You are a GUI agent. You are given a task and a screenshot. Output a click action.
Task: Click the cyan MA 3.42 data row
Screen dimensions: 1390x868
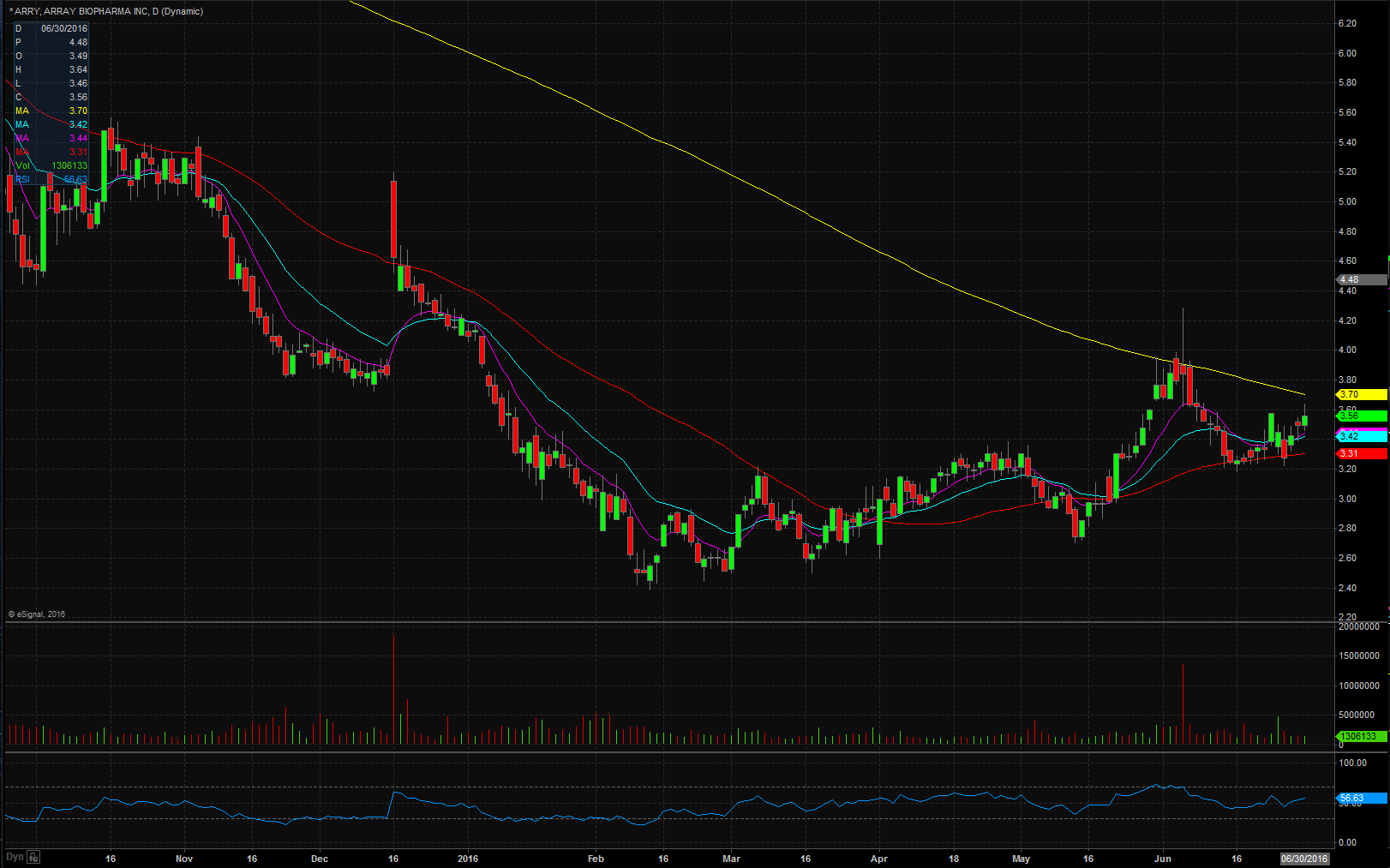pos(51,124)
